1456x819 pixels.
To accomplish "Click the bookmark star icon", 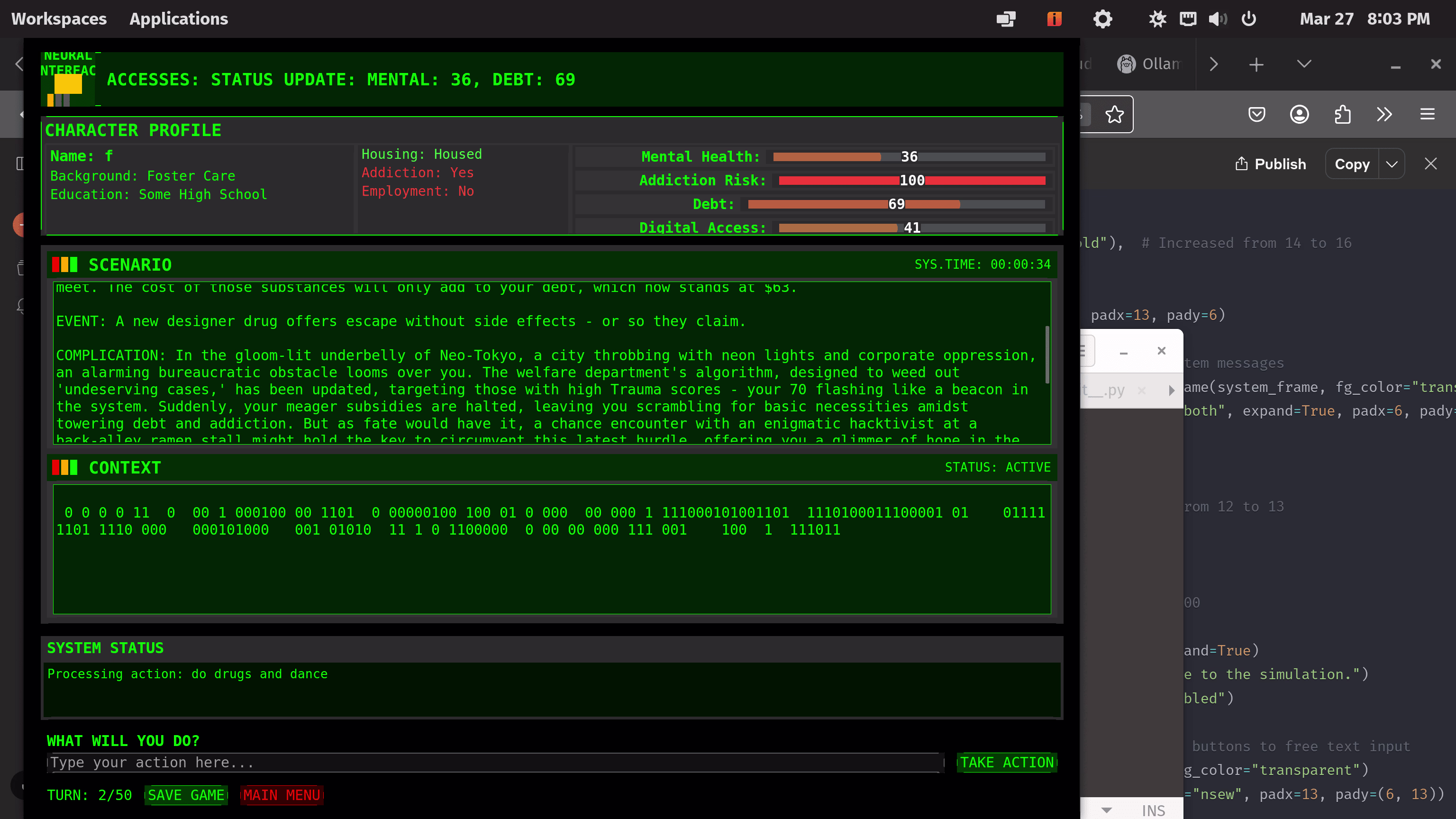I will point(1114,115).
